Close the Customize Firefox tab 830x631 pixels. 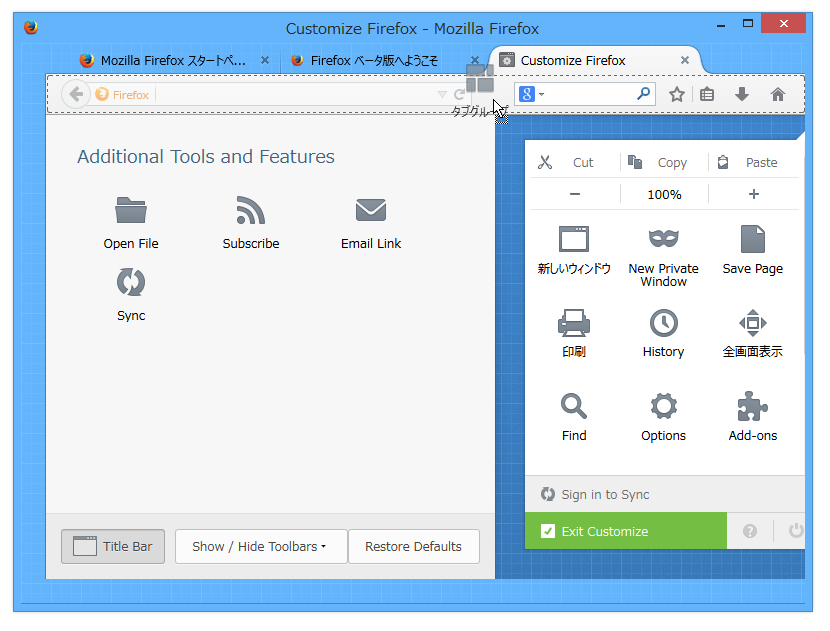685,60
